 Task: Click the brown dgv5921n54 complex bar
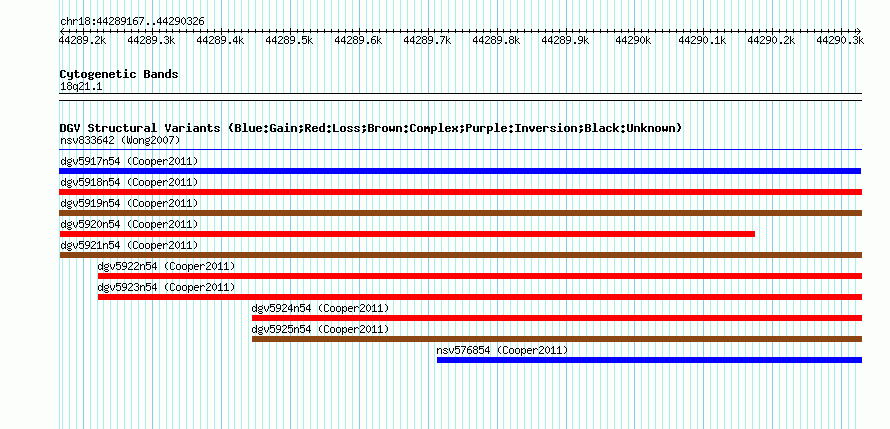(x=460, y=255)
